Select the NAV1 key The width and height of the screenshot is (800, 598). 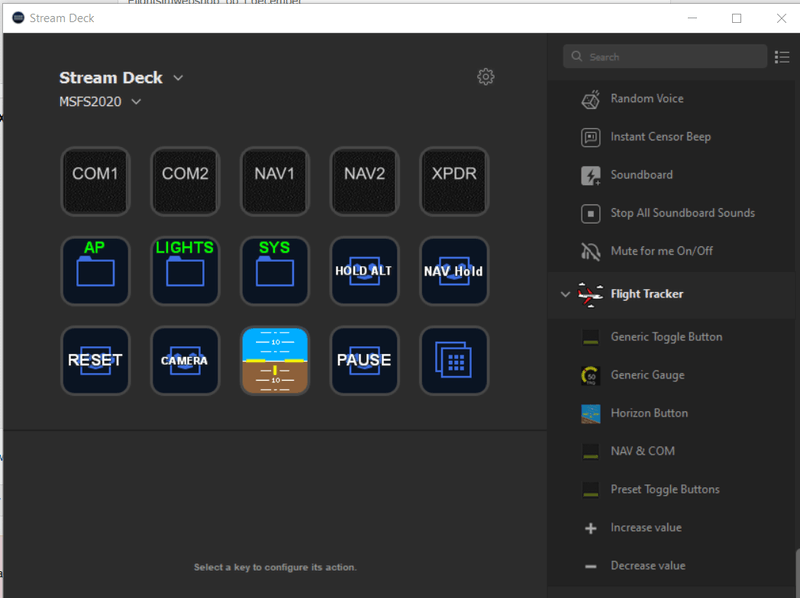click(275, 181)
